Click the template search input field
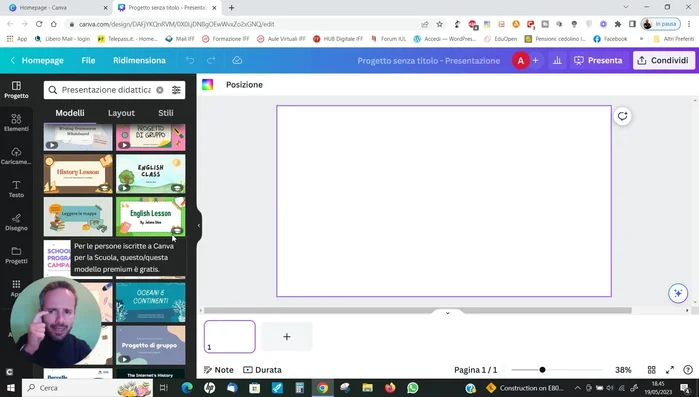This screenshot has width=699, height=397. [x=106, y=90]
